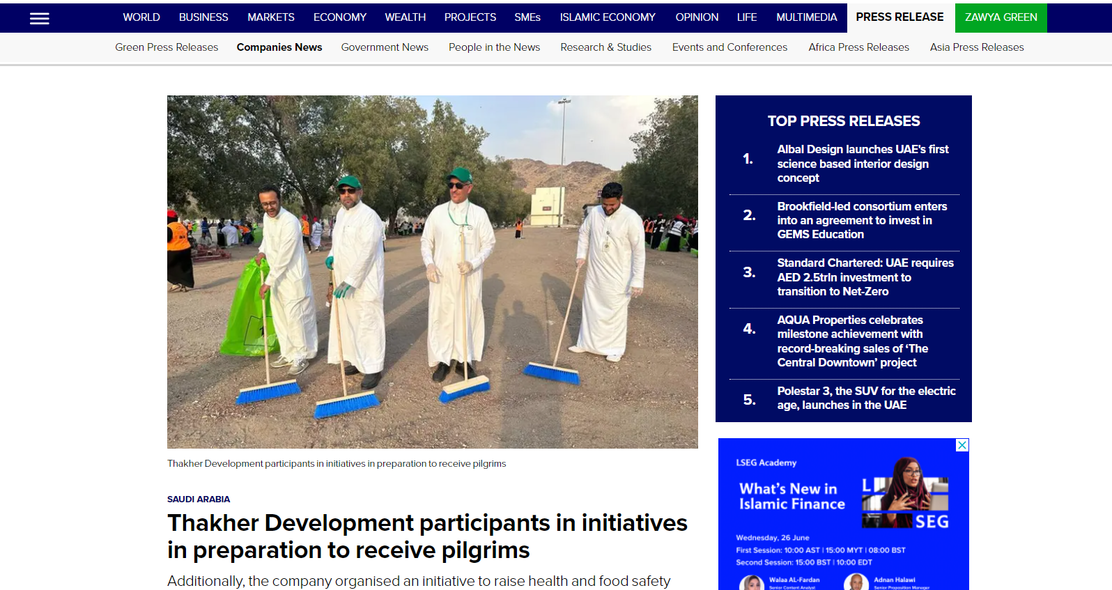
Task: Click the TOP PRESS RELEASES heading
Action: 843,121
